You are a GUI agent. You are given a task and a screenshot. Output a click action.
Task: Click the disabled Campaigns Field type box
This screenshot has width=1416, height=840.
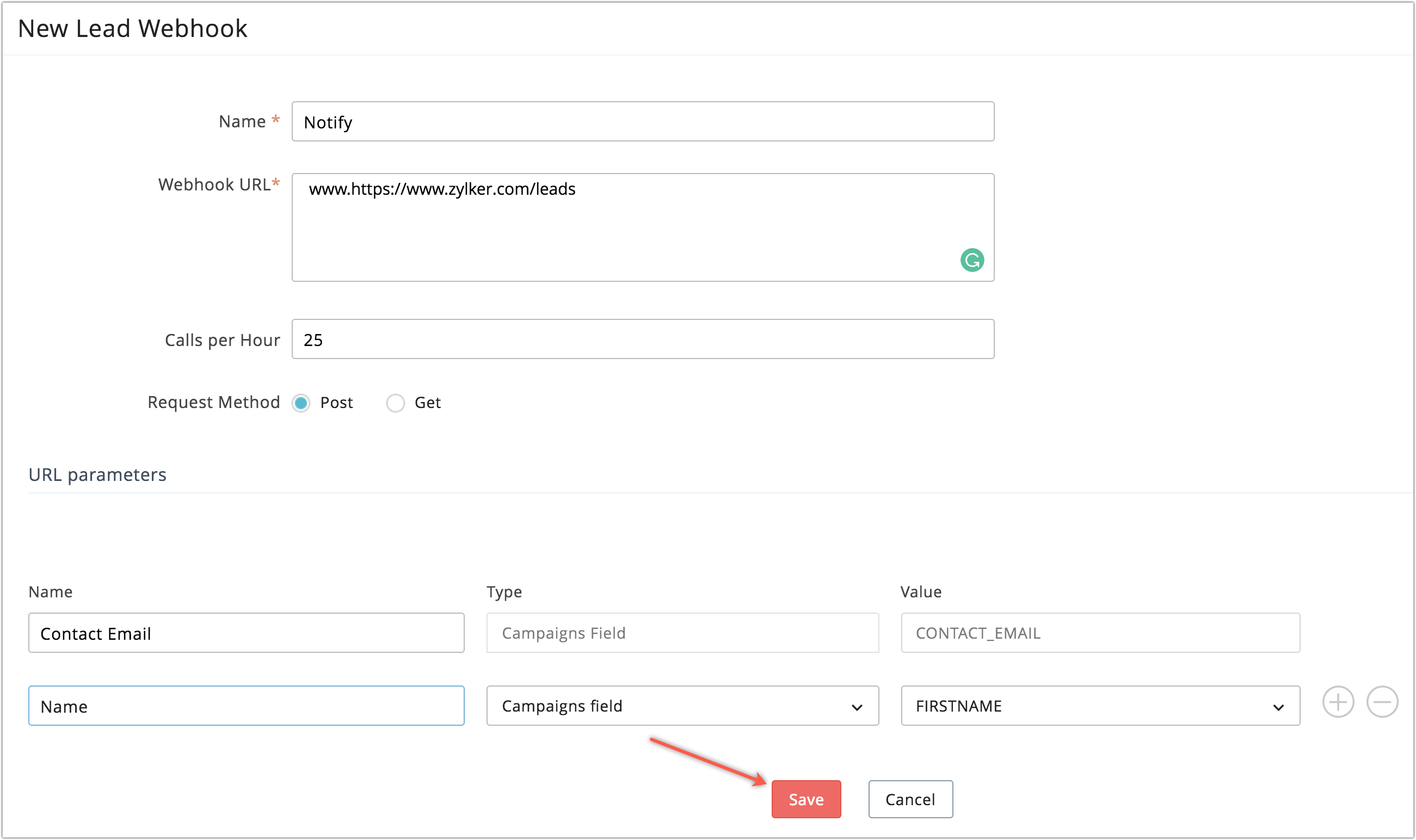coord(682,633)
